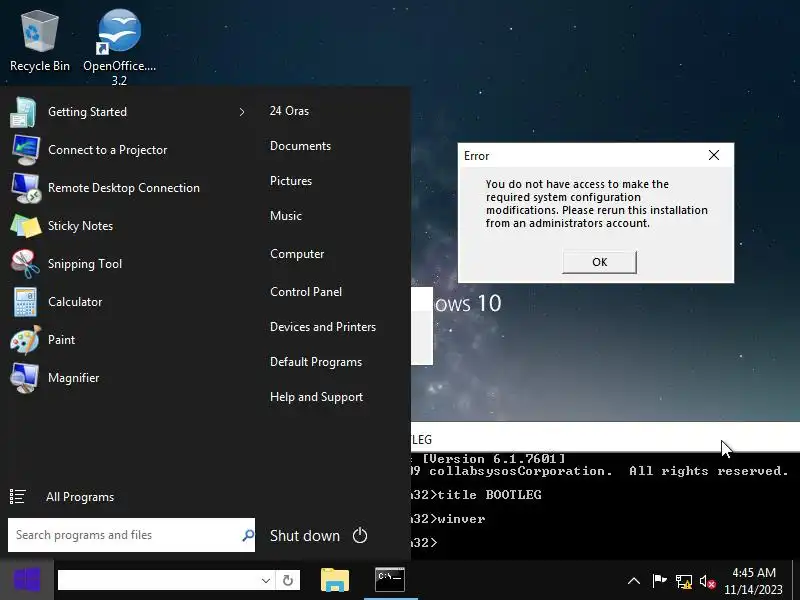Viewport: 800px width, 600px height.
Task: Click the Error dialog title text
Action: pyautogui.click(x=477, y=156)
